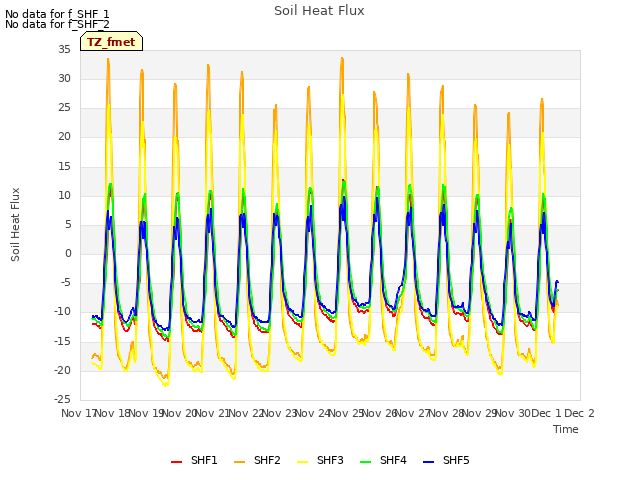
Task: Click the -25 y-axis tick label
Action: pos(62,399)
